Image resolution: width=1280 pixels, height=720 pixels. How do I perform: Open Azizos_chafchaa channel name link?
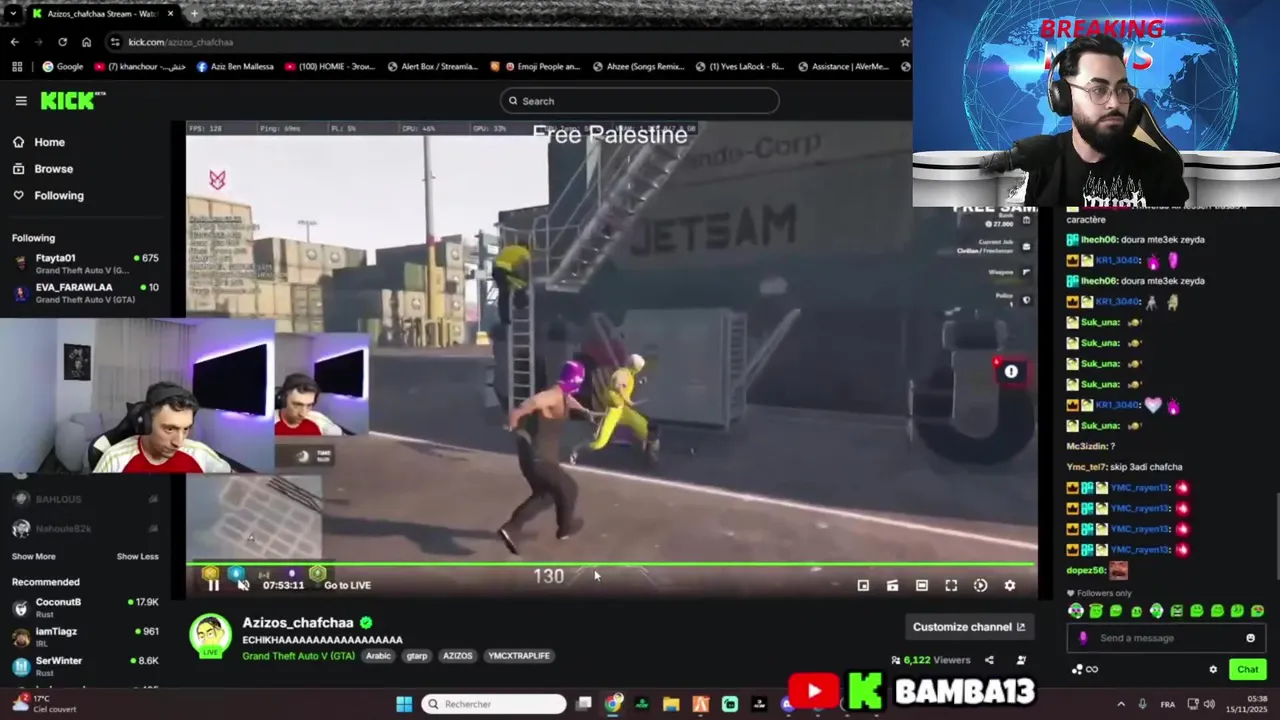298,623
